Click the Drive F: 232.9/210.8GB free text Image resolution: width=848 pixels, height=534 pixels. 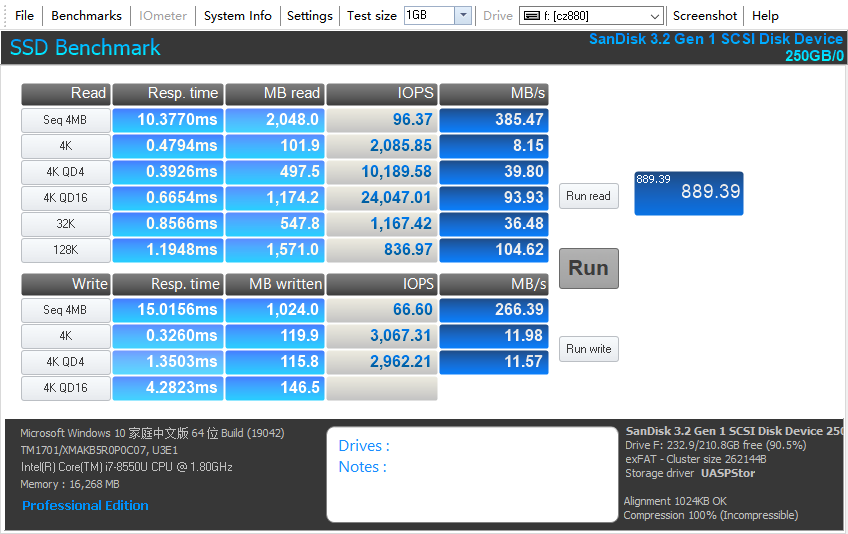716,445
